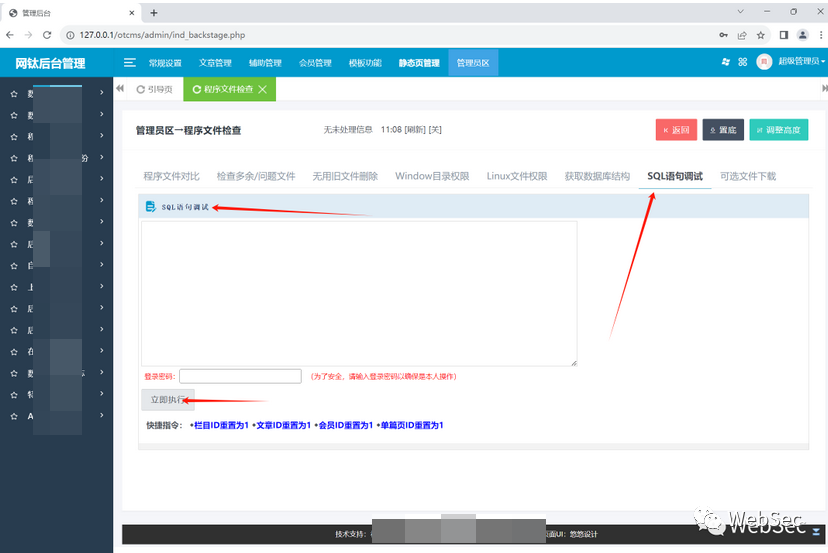Click the site information icon in the address bar

click(70, 35)
